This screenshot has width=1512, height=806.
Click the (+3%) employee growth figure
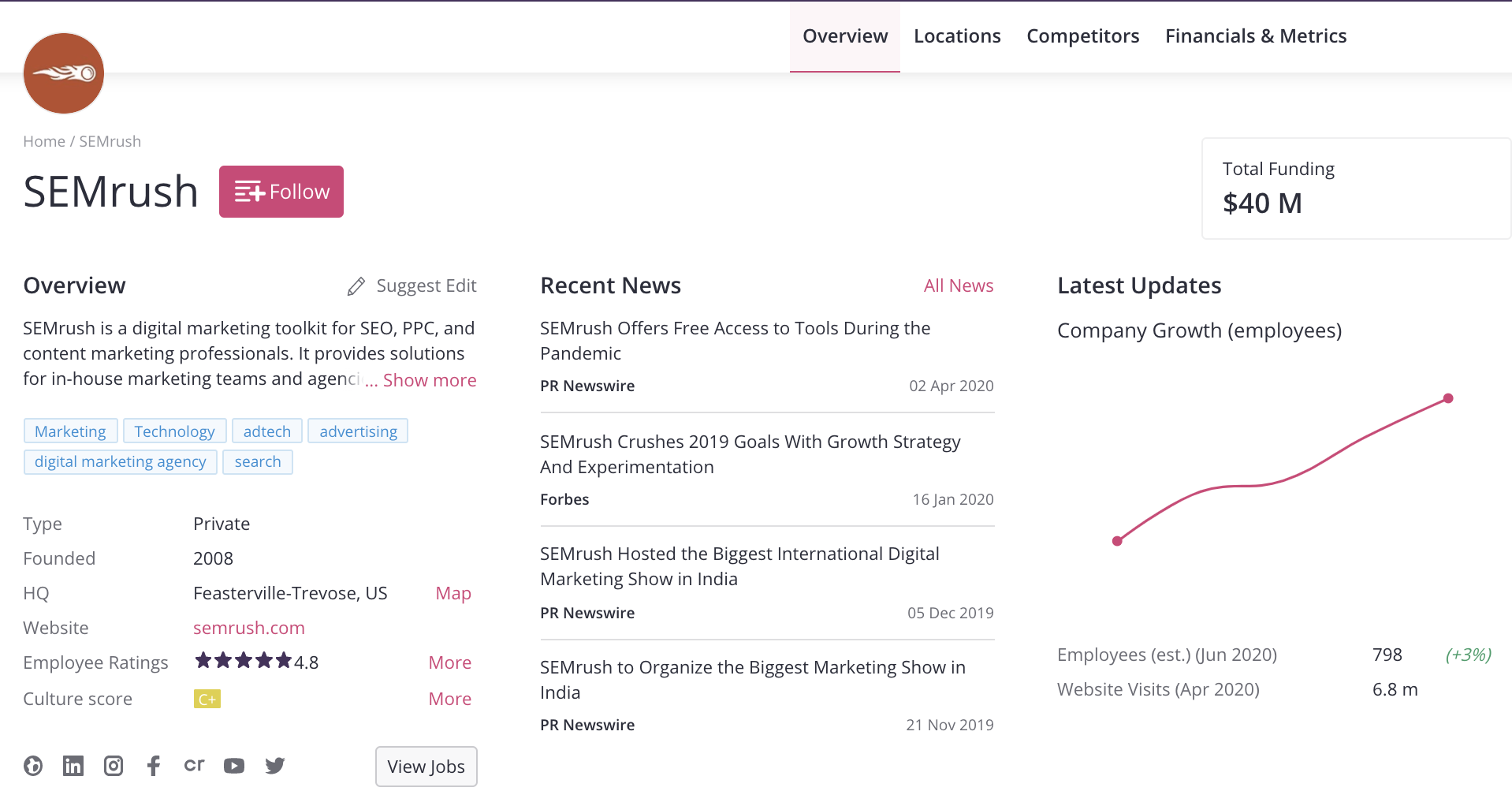point(1468,655)
